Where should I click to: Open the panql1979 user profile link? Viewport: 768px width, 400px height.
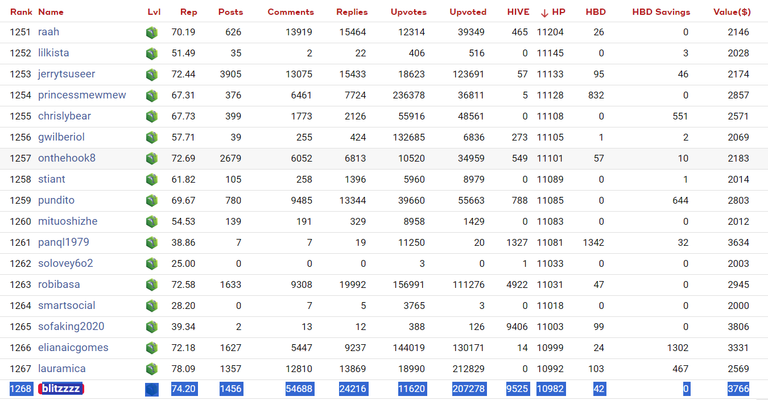pos(64,242)
